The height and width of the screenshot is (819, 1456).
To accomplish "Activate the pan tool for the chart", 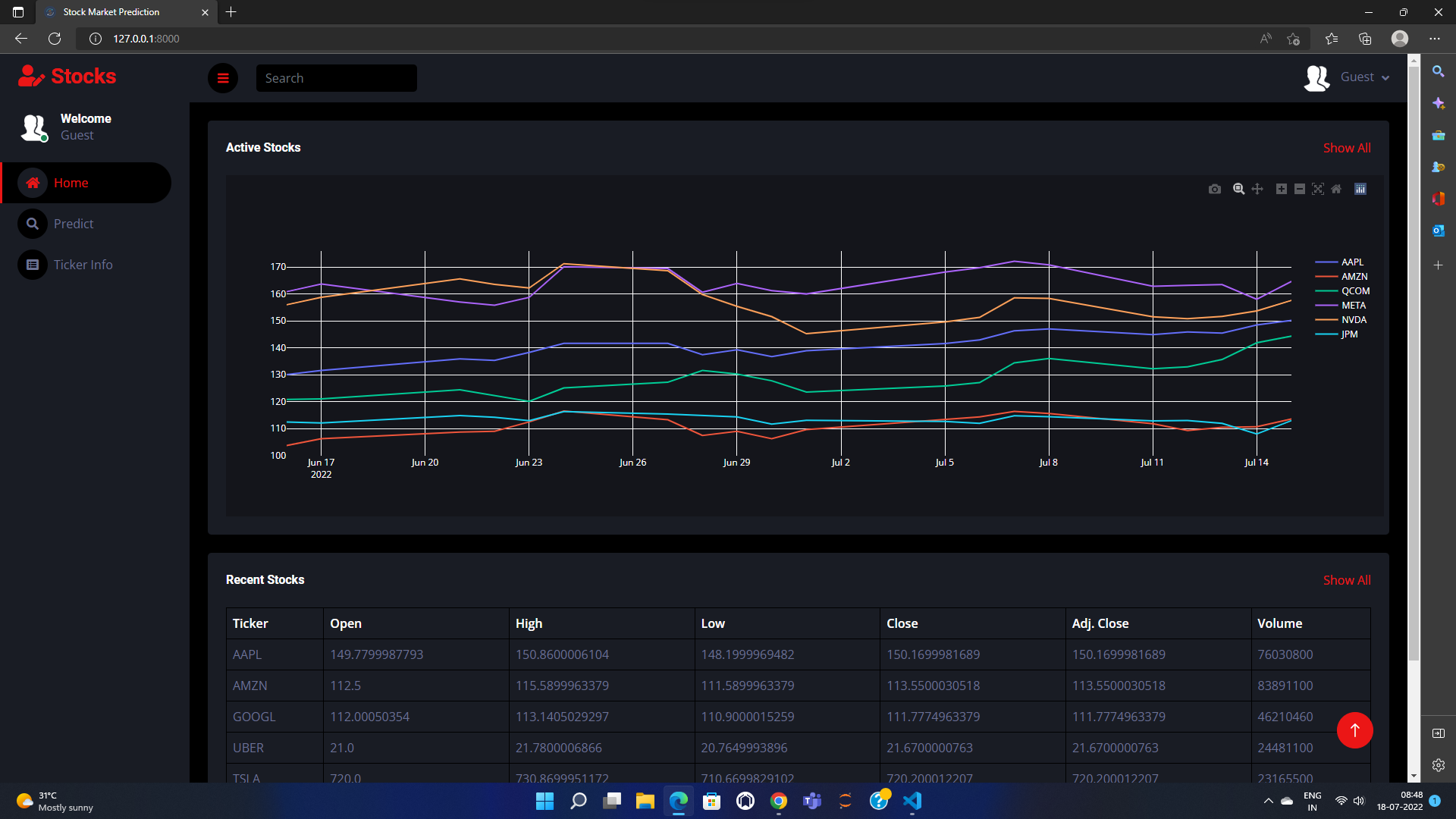I will [1257, 189].
